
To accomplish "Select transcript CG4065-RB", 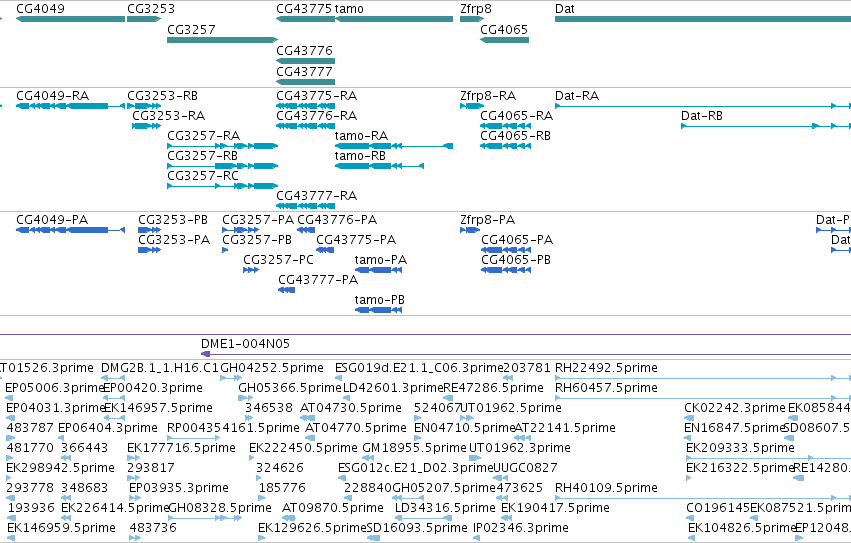I will (516, 136).
